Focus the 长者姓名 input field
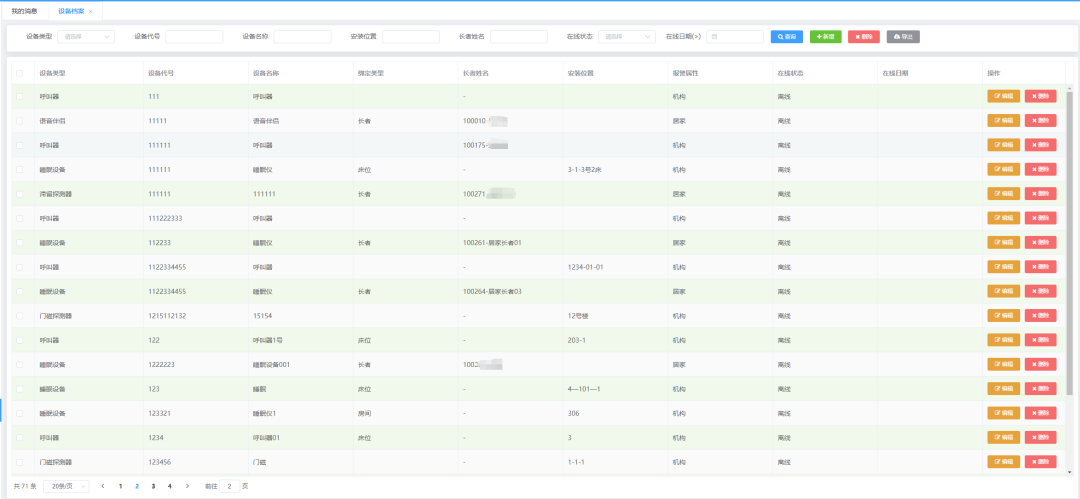Image resolution: width=1080 pixels, height=499 pixels. point(519,37)
